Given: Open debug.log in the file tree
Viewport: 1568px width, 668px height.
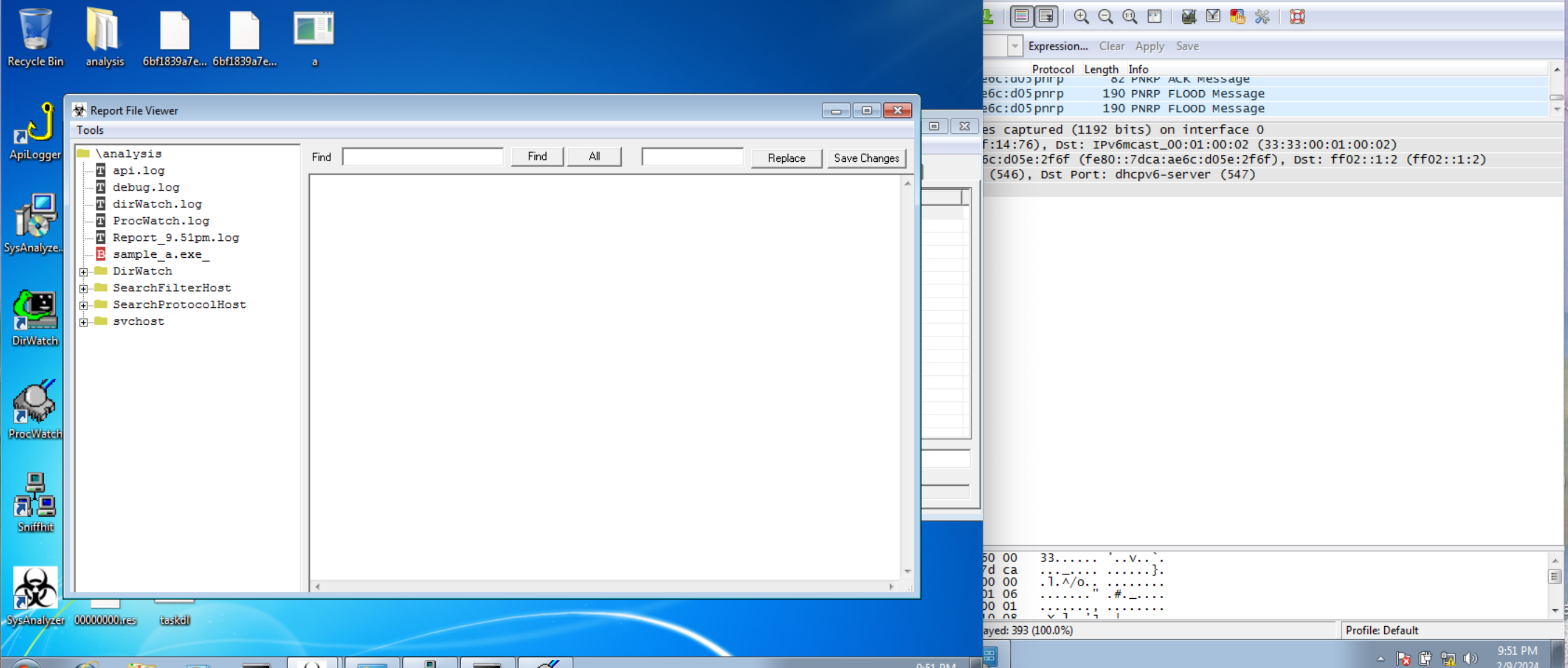Looking at the screenshot, I should point(145,187).
